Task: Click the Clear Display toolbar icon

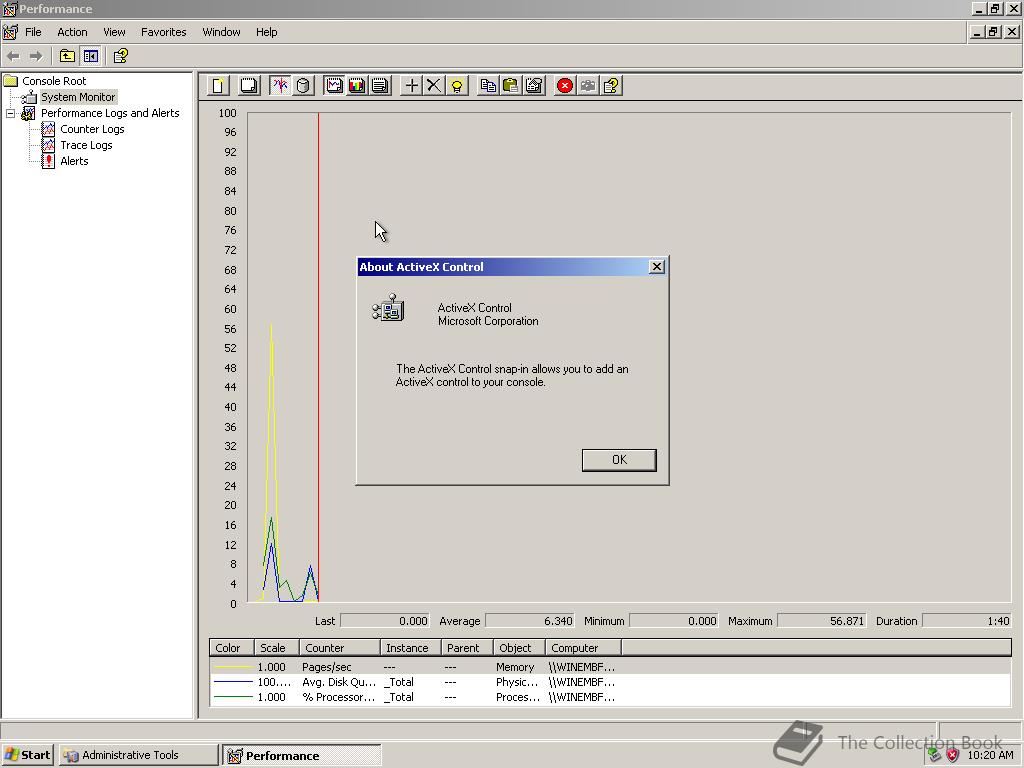Action: [x=249, y=86]
